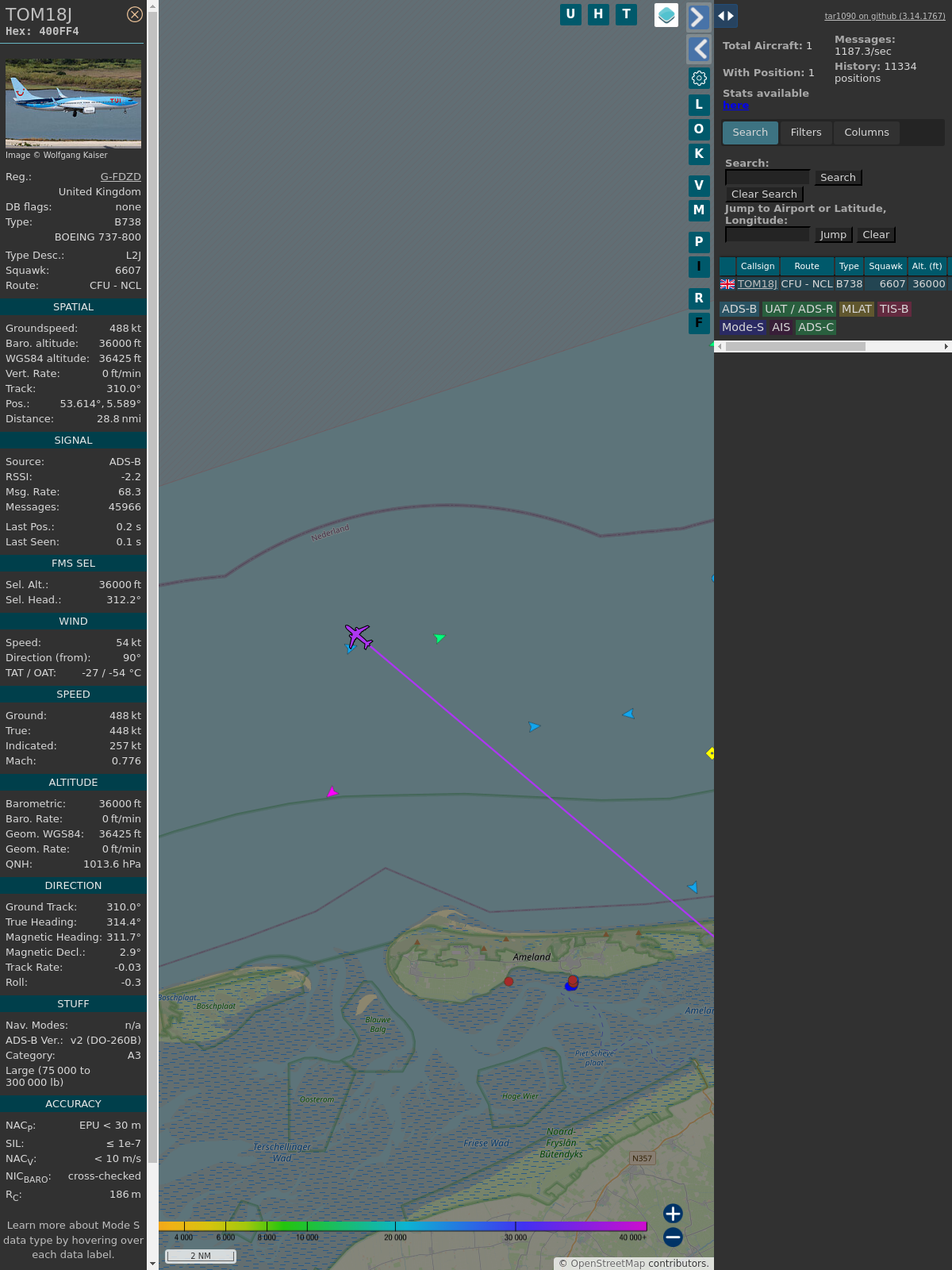Click the magenta aircraft marker on map

click(x=332, y=792)
